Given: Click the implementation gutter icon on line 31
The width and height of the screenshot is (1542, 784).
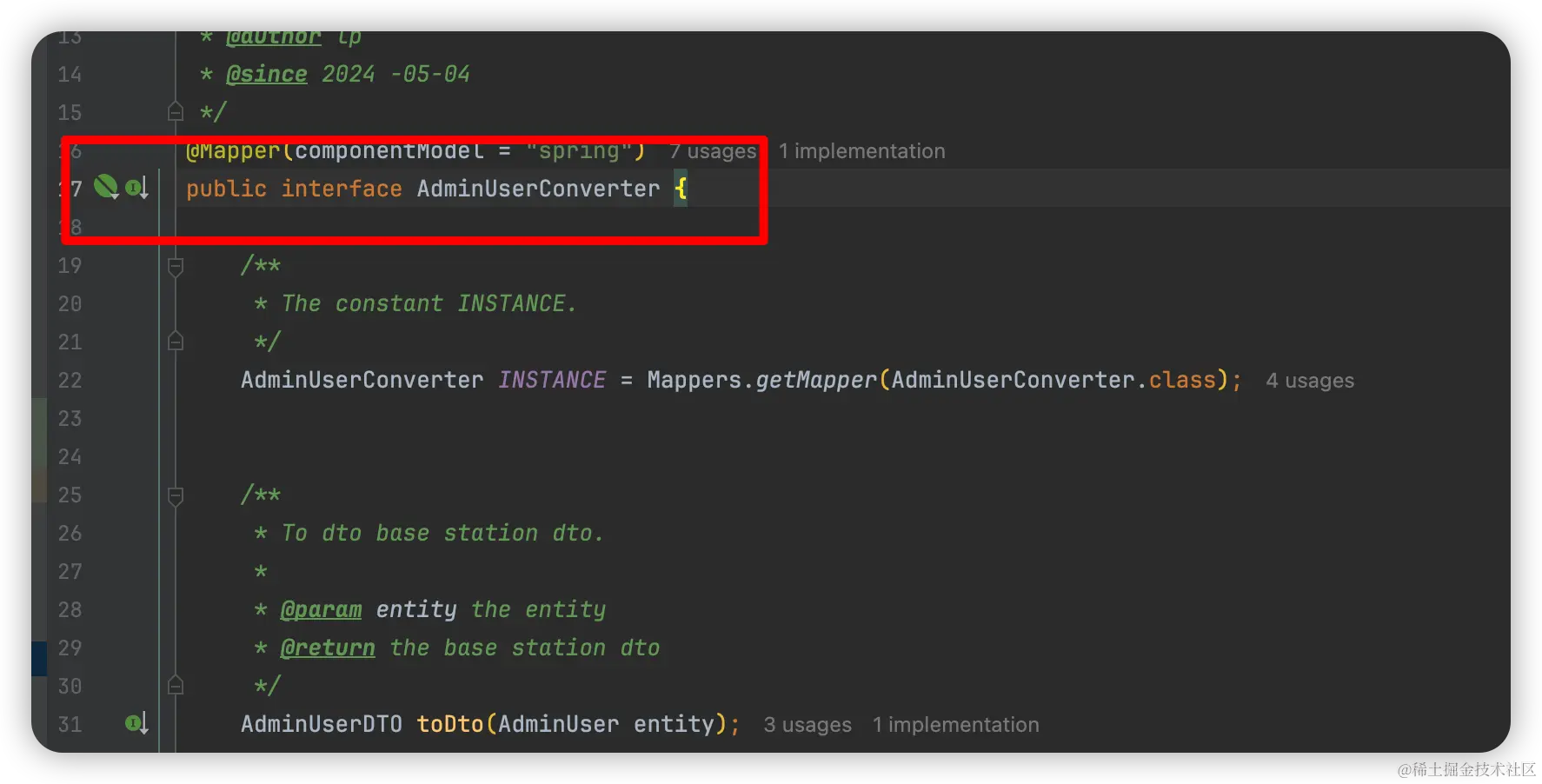Looking at the screenshot, I should tap(137, 723).
